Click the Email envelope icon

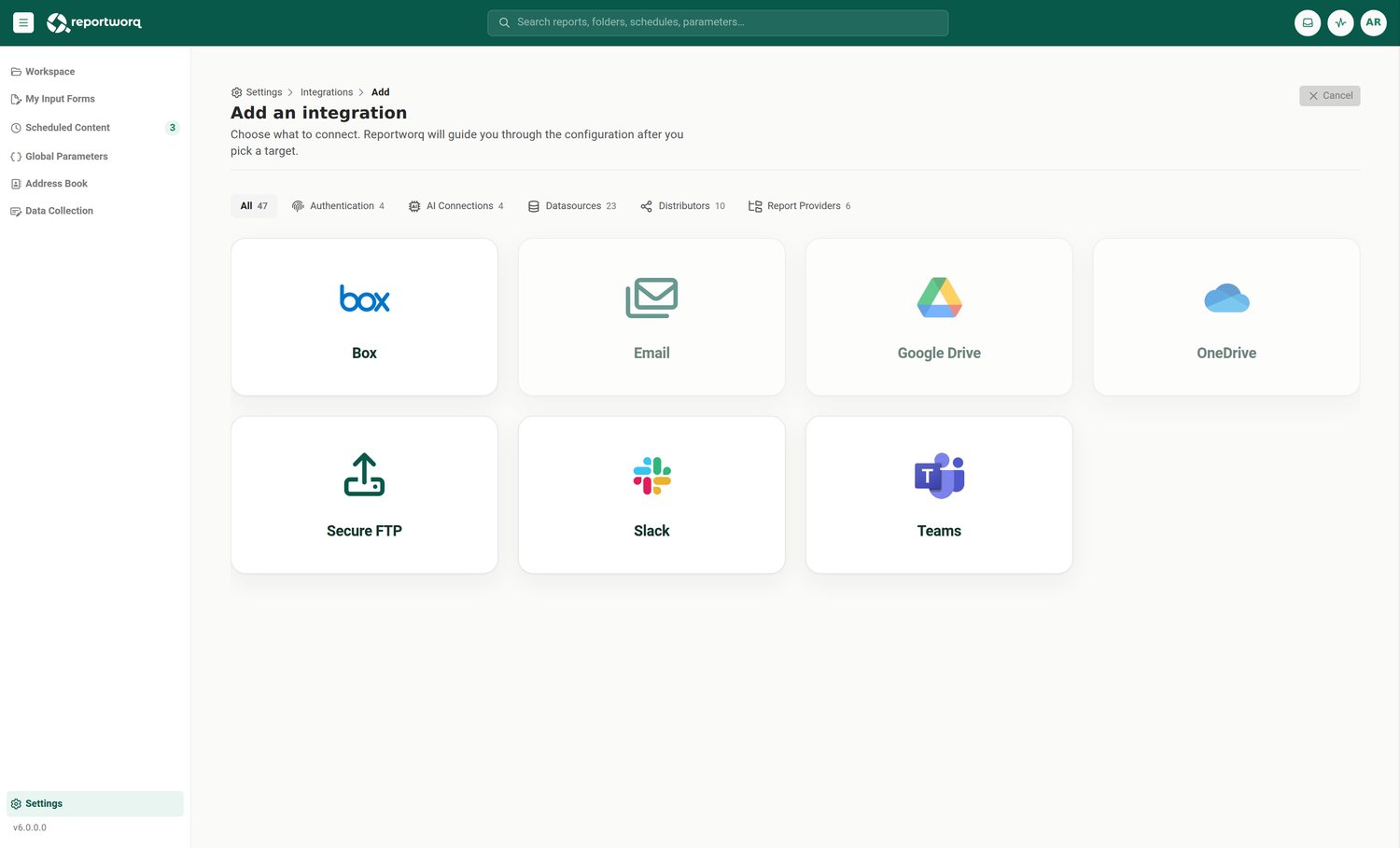tap(651, 298)
